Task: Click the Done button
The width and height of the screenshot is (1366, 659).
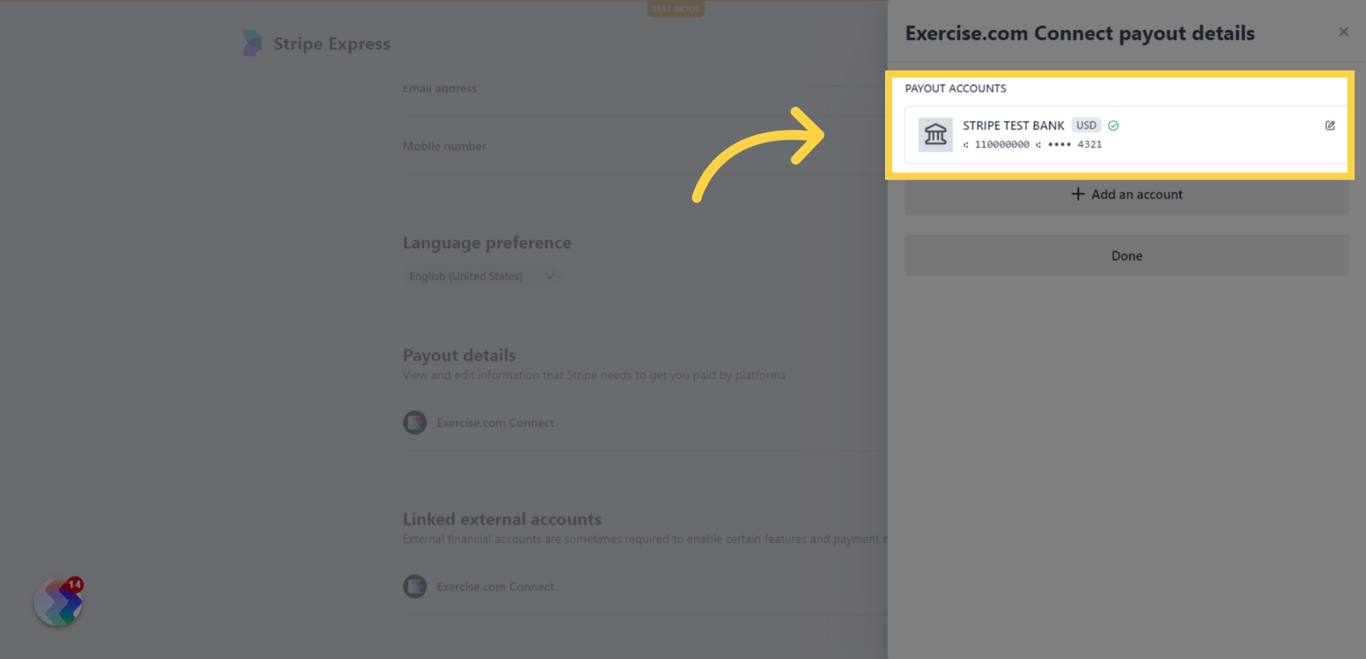Action: point(1126,255)
